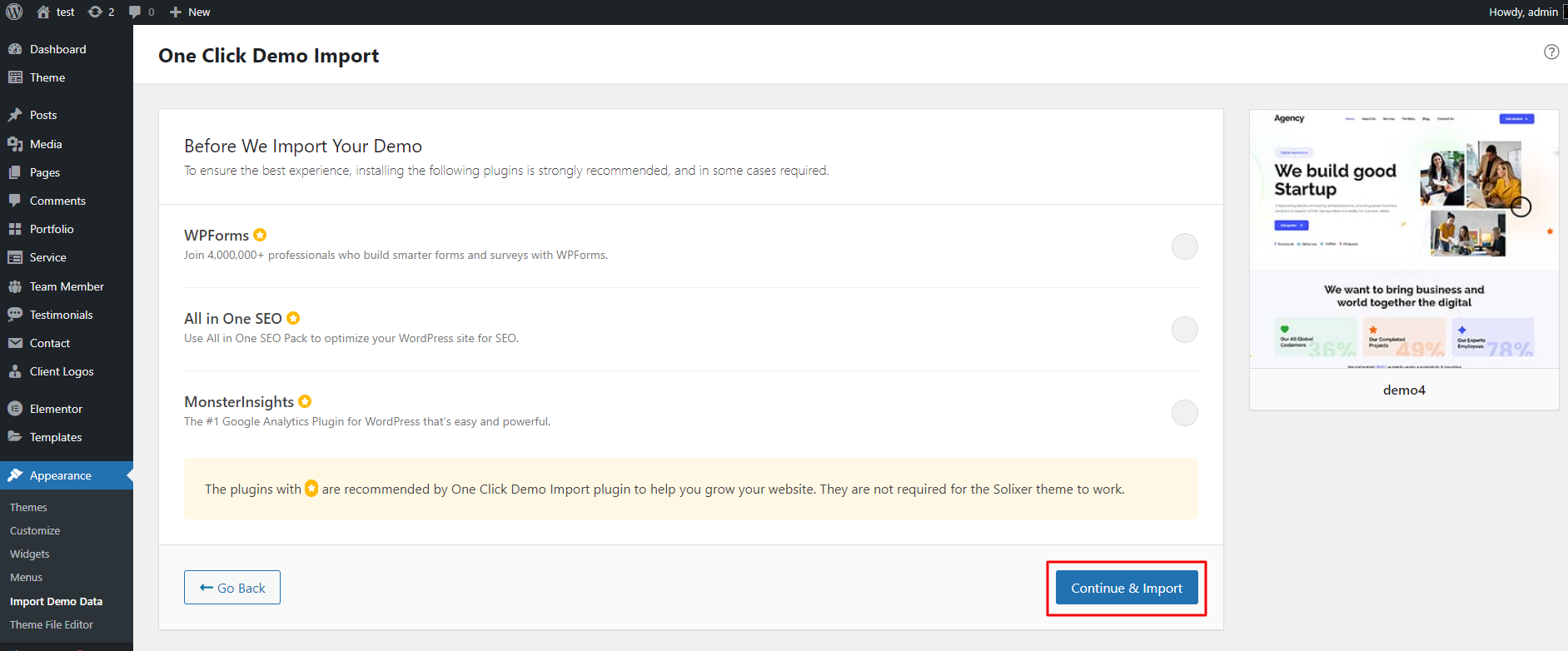
Task: Click the Media library icon
Action: pyautogui.click(x=15, y=144)
